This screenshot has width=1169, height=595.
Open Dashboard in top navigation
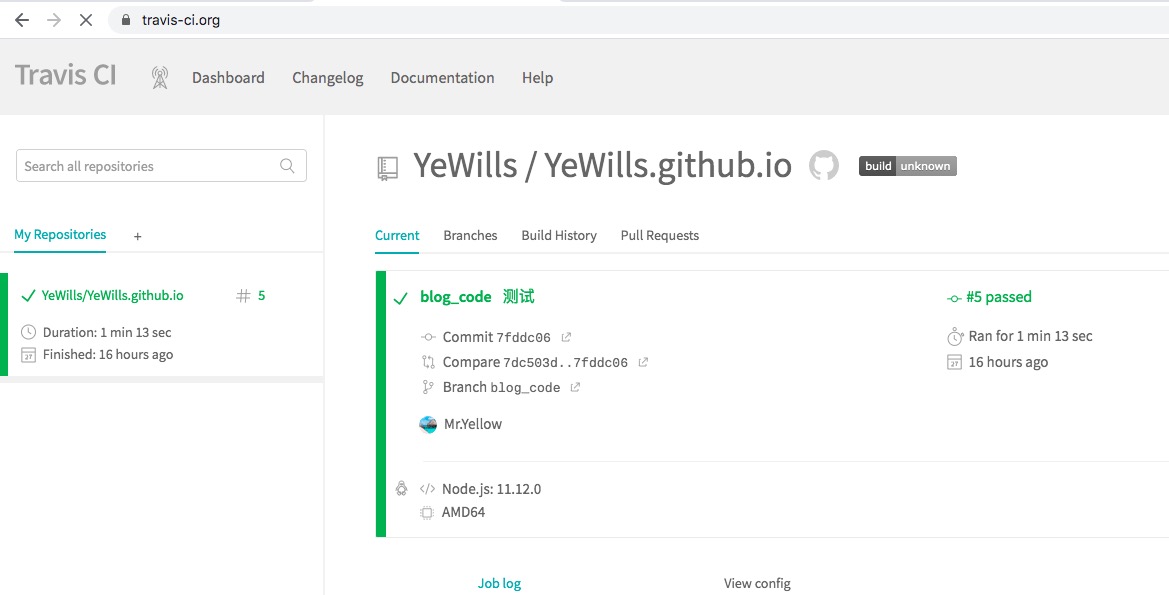click(x=228, y=78)
